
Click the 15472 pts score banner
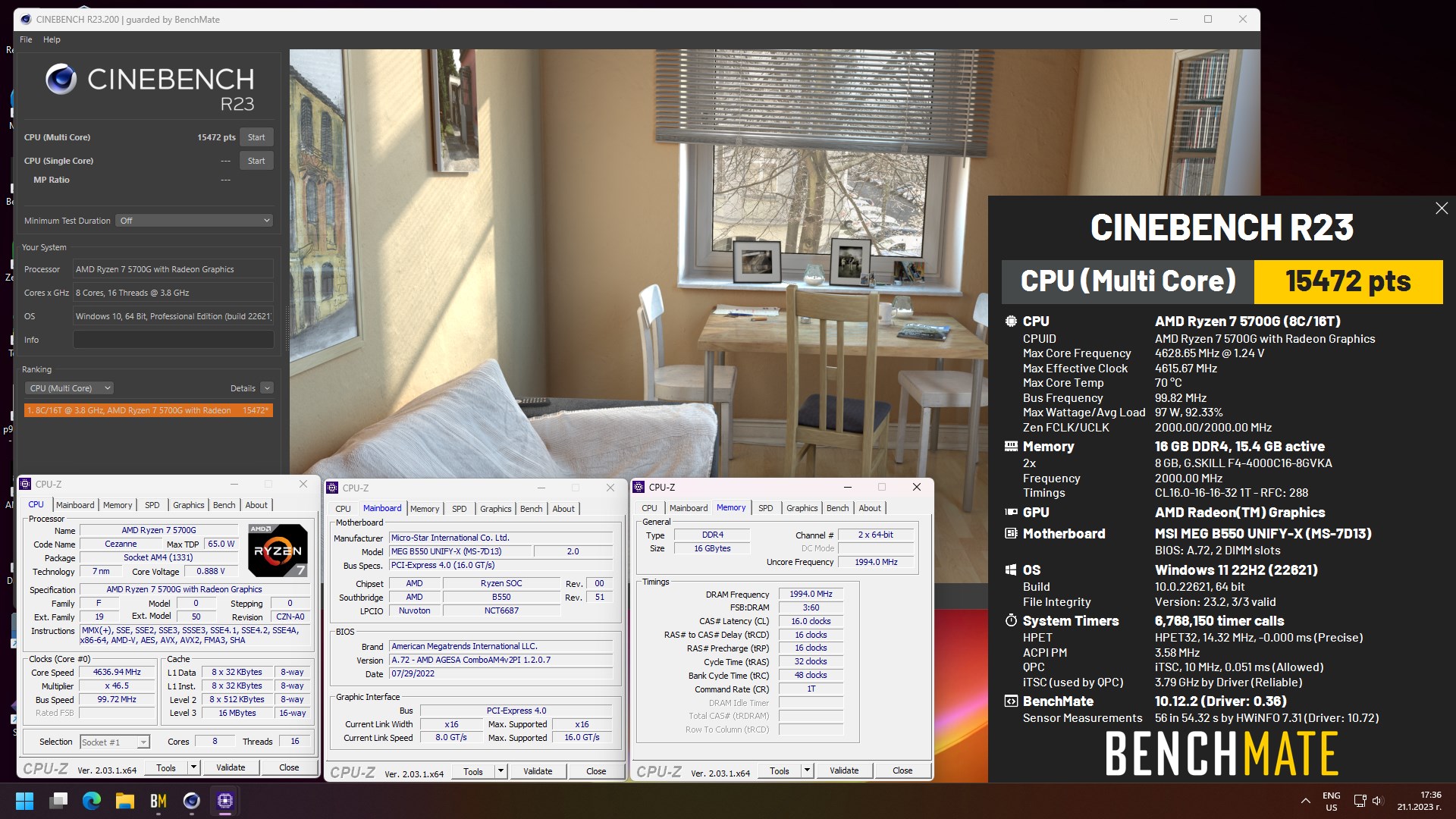[1348, 281]
